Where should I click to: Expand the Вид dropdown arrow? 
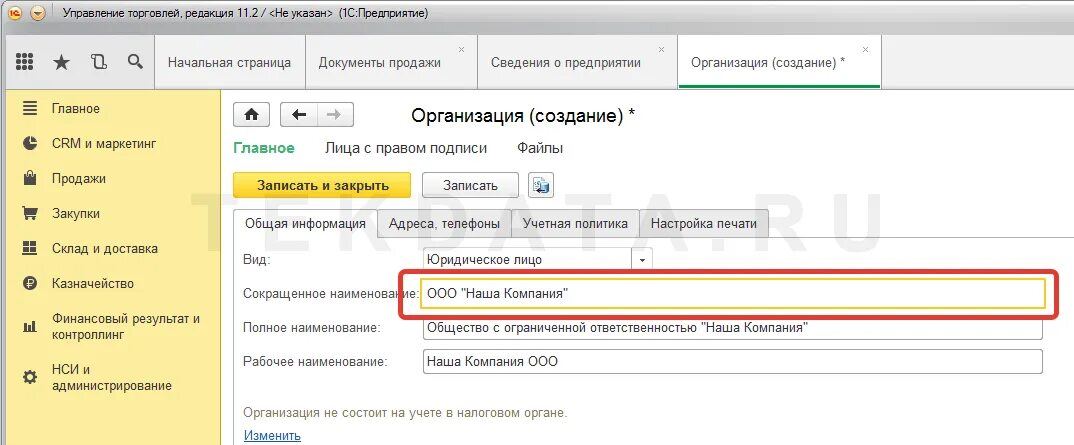tap(642, 260)
